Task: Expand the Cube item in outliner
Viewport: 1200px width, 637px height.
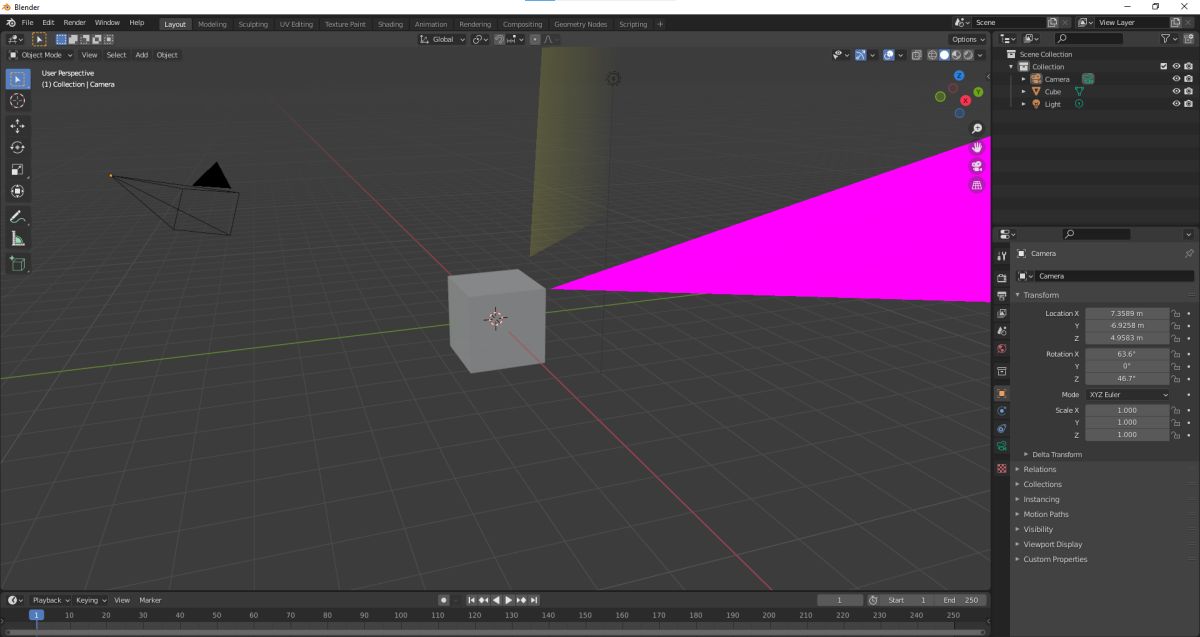Action: pyautogui.click(x=1023, y=92)
